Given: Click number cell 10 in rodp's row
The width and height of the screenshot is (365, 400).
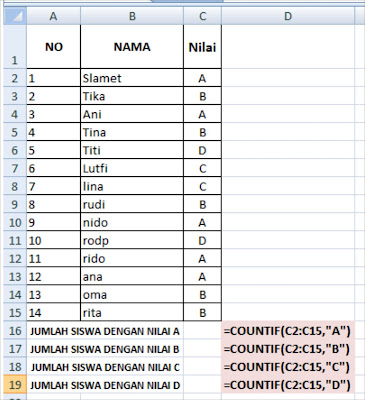Looking at the screenshot, I should pos(53,240).
